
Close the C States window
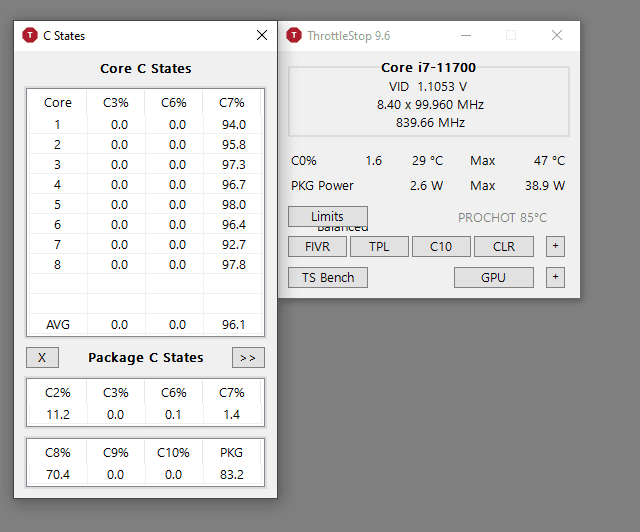pyautogui.click(x=262, y=35)
